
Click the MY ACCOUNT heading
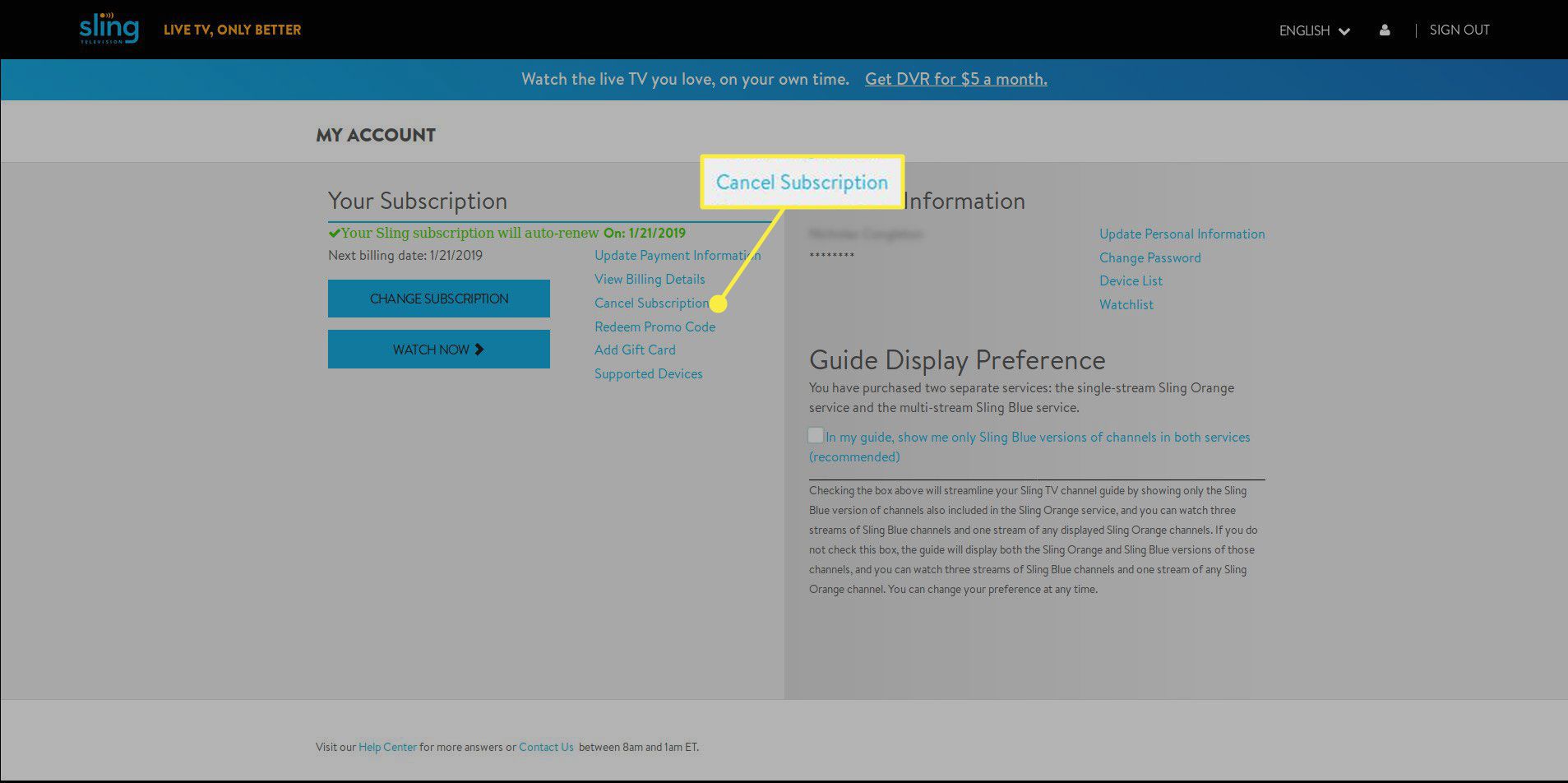(376, 136)
